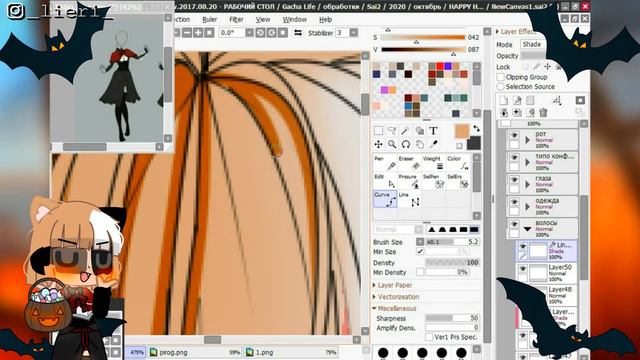Screen dimensions: 640x360
Task: Open the Stabilizer value dropdown
Action: pyautogui.click(x=353, y=33)
